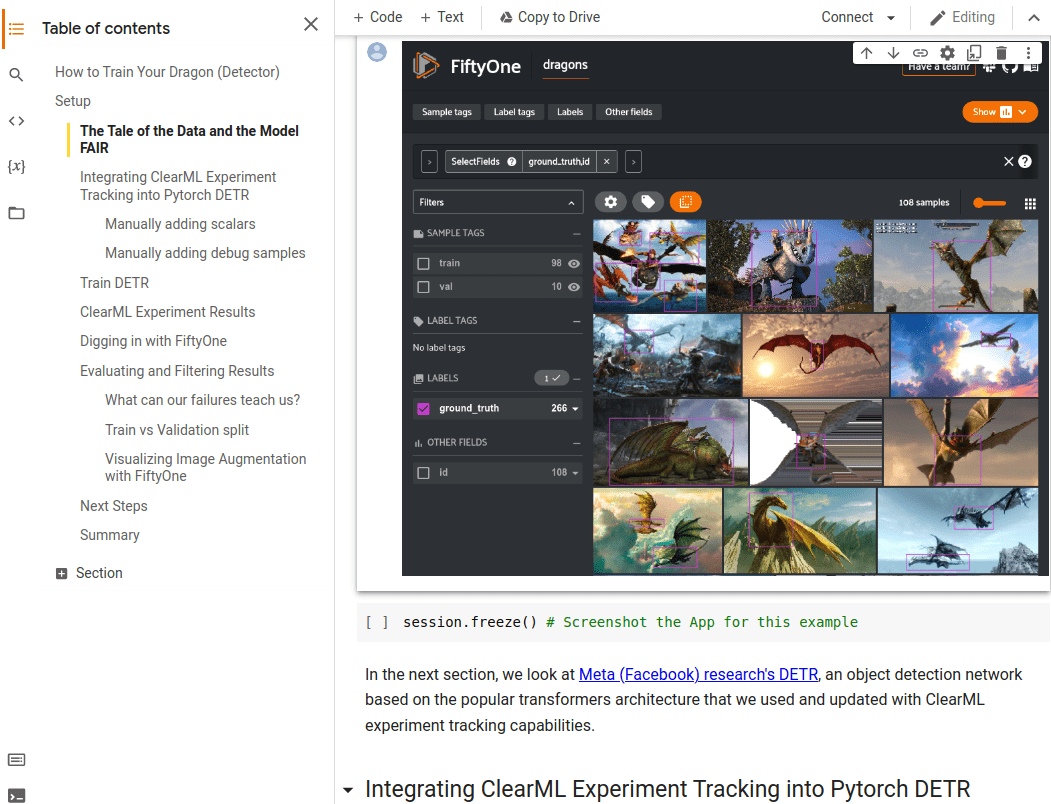Open the Connect runtime dropdown arrow
This screenshot has width=1051, height=804.
[x=891, y=18]
